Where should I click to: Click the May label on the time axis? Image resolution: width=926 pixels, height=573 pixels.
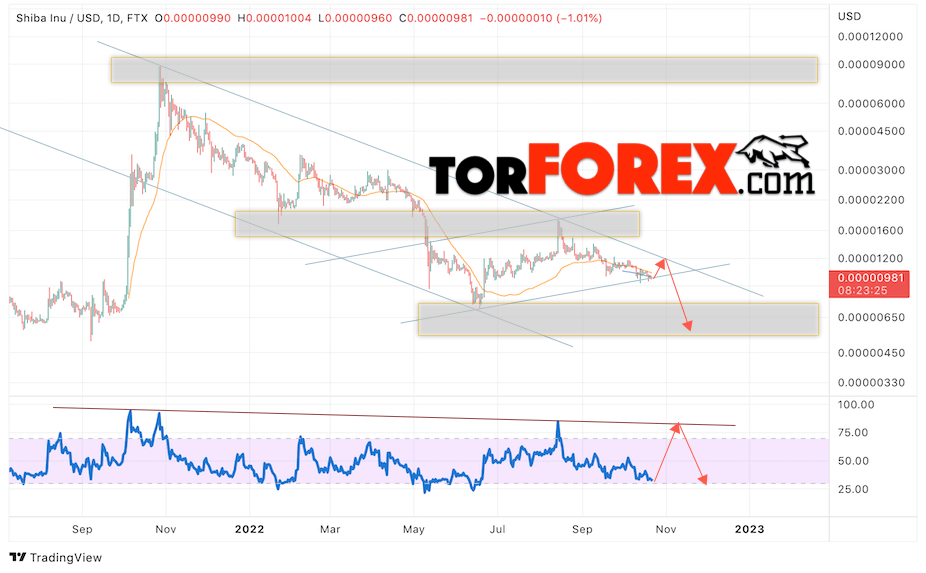click(x=413, y=529)
